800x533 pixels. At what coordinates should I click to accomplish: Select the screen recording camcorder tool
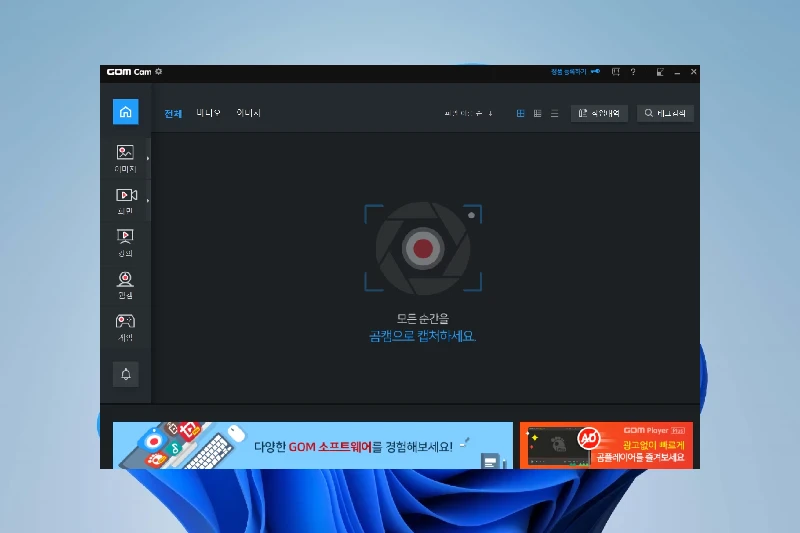tap(125, 201)
